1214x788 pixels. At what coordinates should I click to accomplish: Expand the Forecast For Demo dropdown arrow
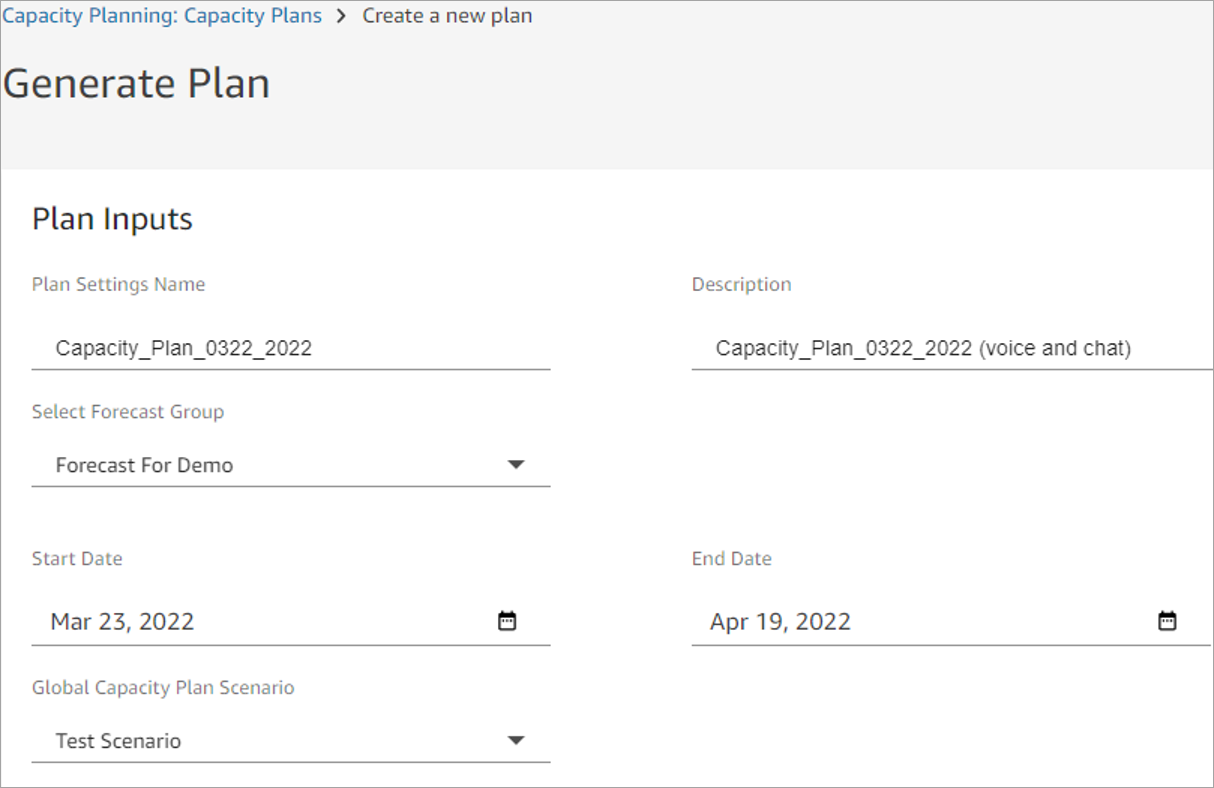point(516,465)
